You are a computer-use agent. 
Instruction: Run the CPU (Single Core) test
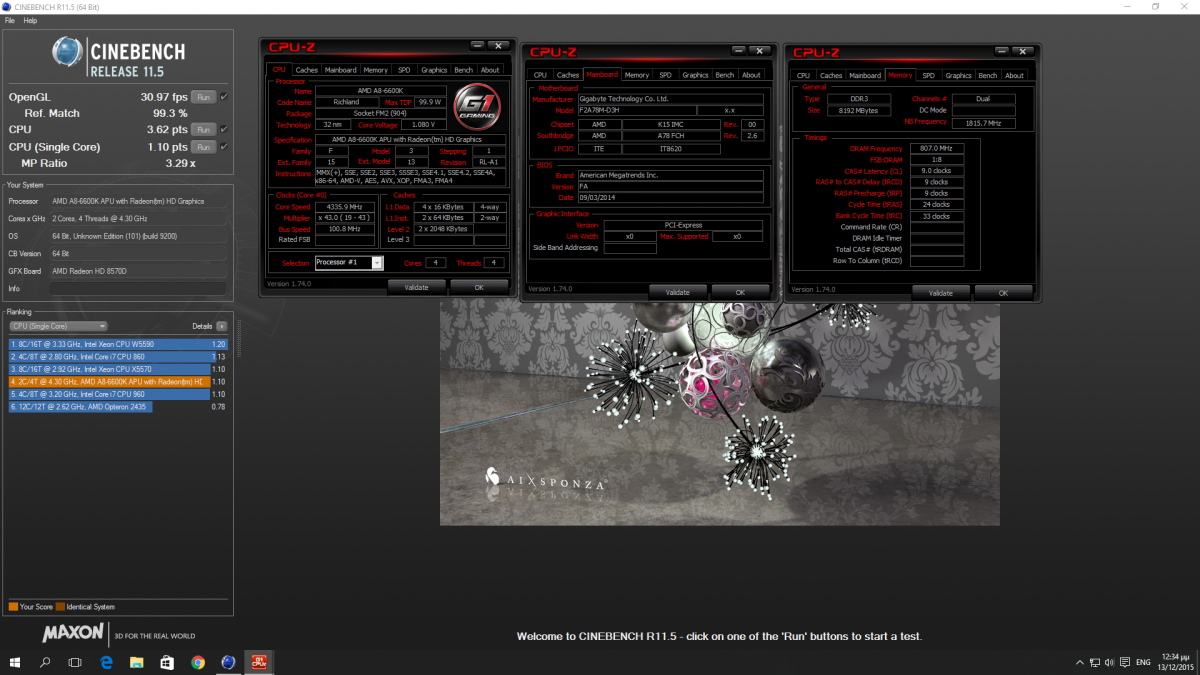click(203, 146)
